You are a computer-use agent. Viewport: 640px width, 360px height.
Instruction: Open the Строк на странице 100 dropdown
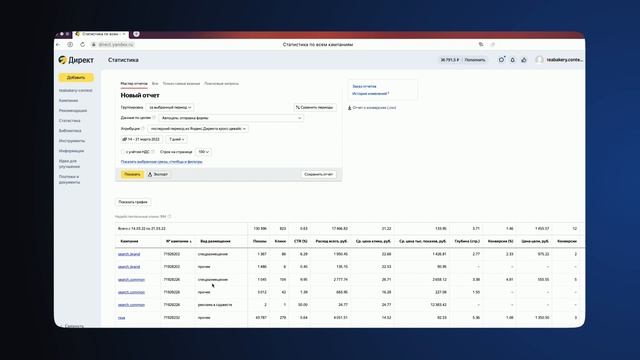(203, 152)
